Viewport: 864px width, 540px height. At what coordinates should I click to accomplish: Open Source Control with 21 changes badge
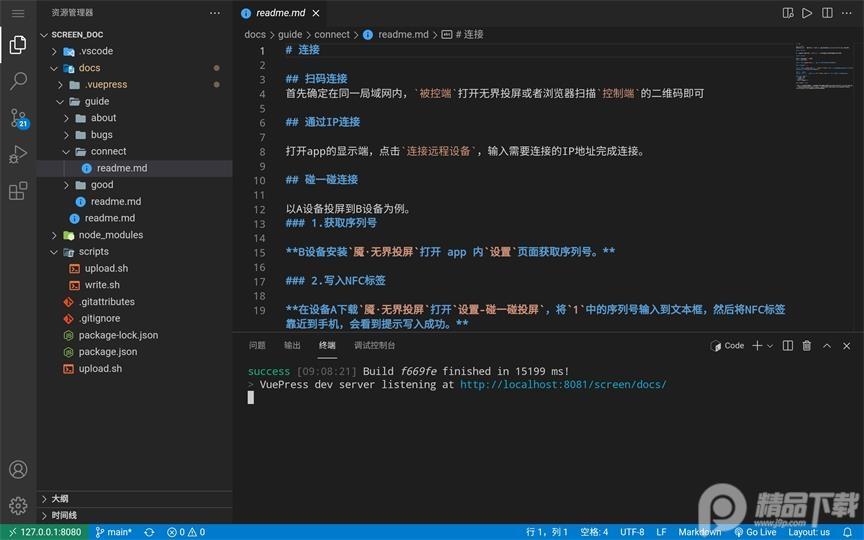click(x=18, y=118)
